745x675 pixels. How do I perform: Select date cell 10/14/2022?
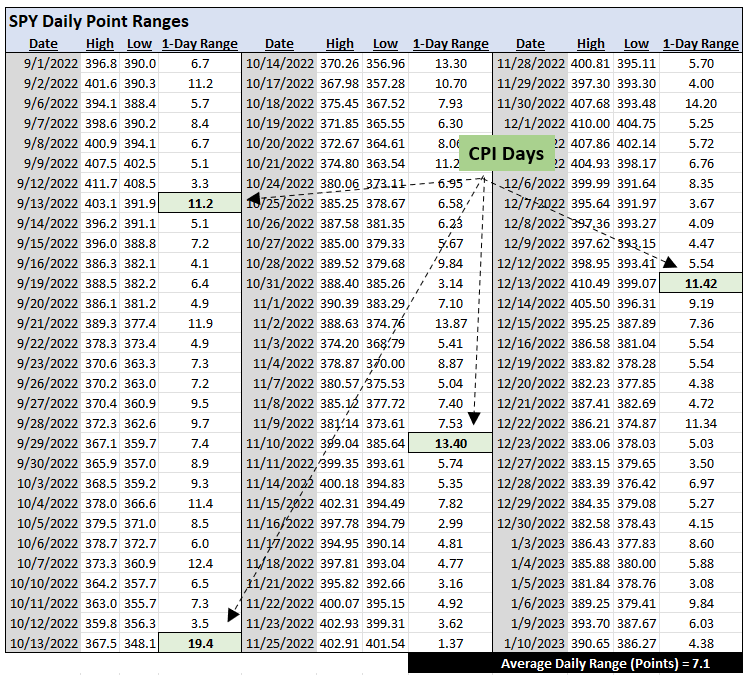pyautogui.click(x=280, y=63)
